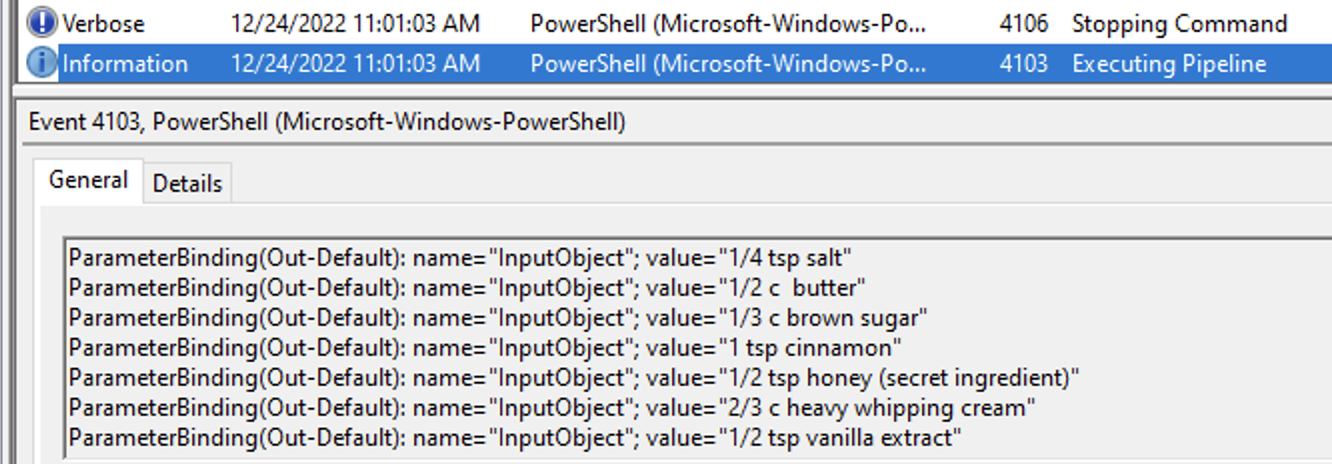Screen dimensions: 1332x464
Task: Switch to the Details tab
Action: tap(188, 184)
